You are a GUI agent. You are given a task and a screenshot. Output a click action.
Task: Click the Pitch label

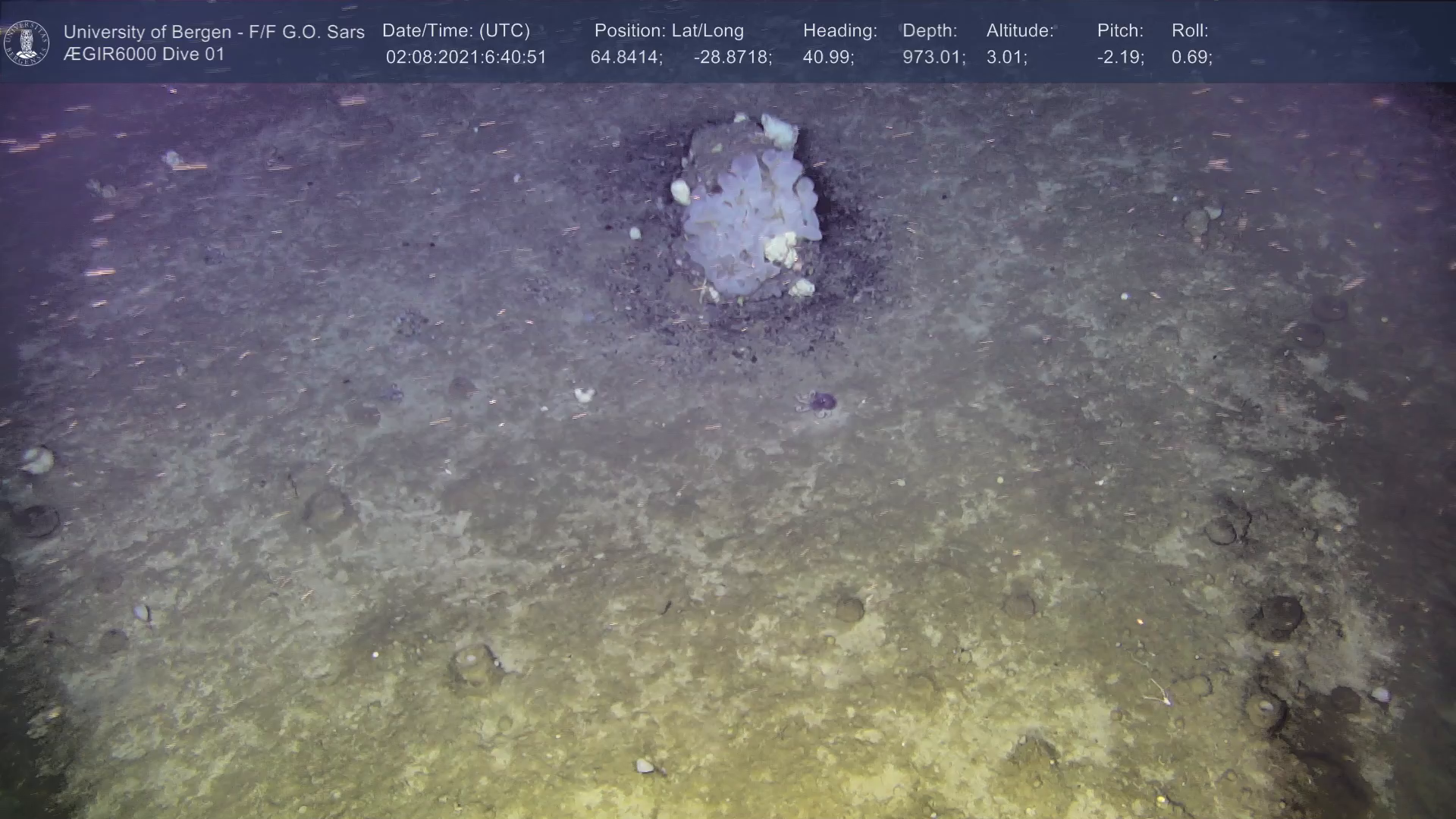coord(1120,31)
